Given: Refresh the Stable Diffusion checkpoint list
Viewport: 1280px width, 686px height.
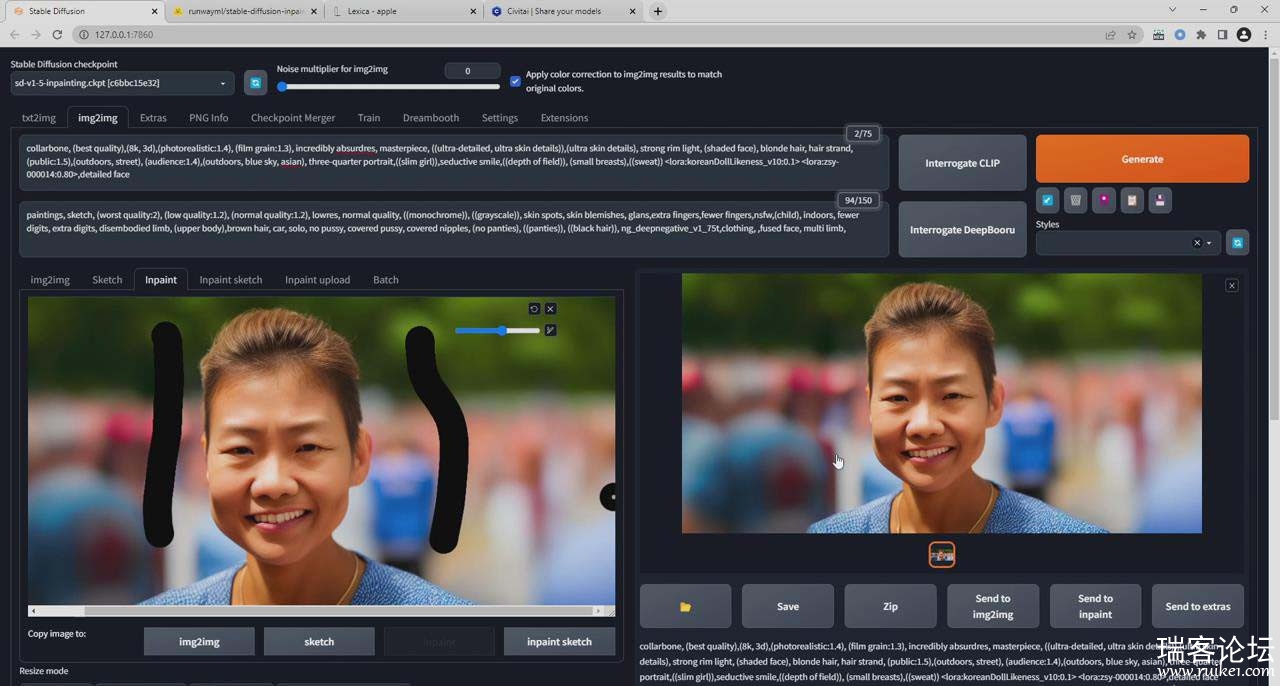Looking at the screenshot, I should 255,83.
